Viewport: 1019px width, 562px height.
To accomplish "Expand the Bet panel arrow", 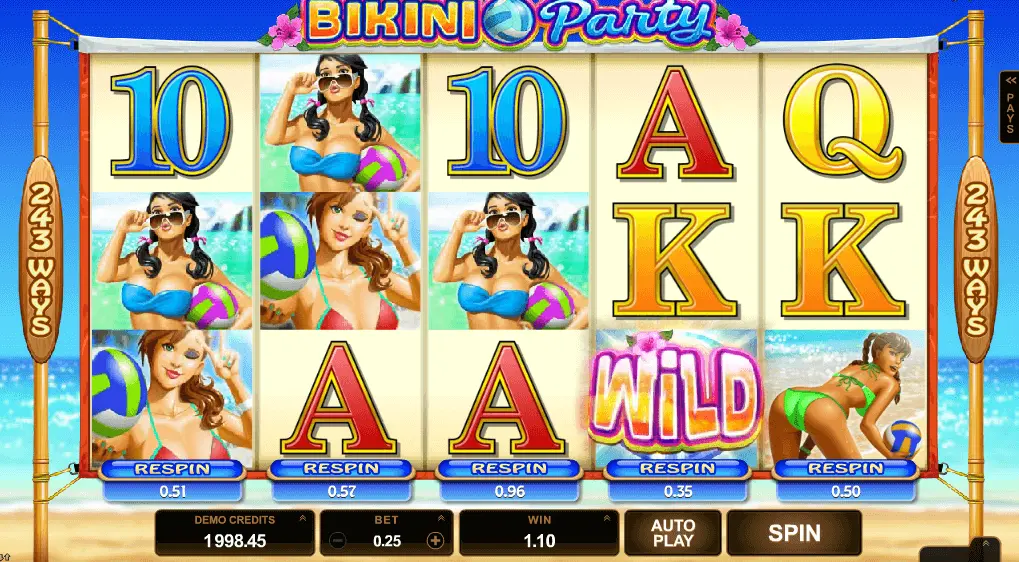I will [x=441, y=518].
